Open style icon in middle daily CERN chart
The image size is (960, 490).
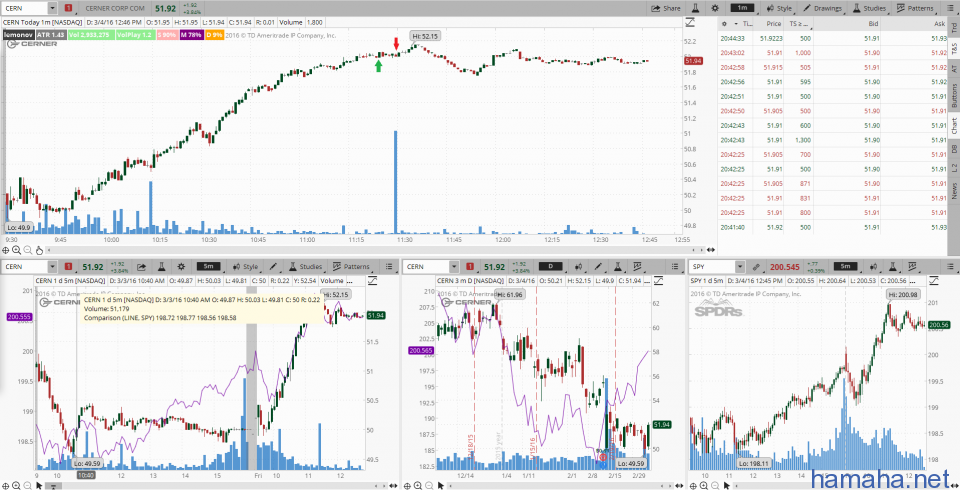point(579,266)
